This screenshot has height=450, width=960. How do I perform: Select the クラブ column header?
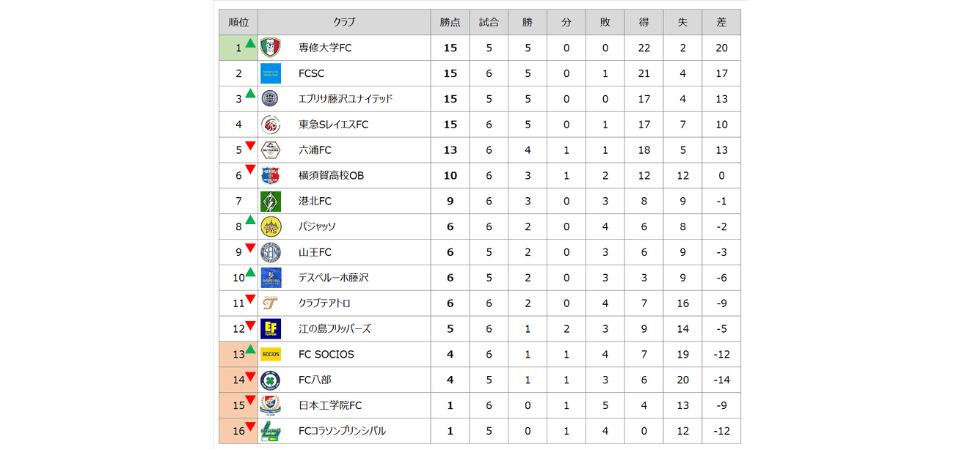[x=345, y=22]
